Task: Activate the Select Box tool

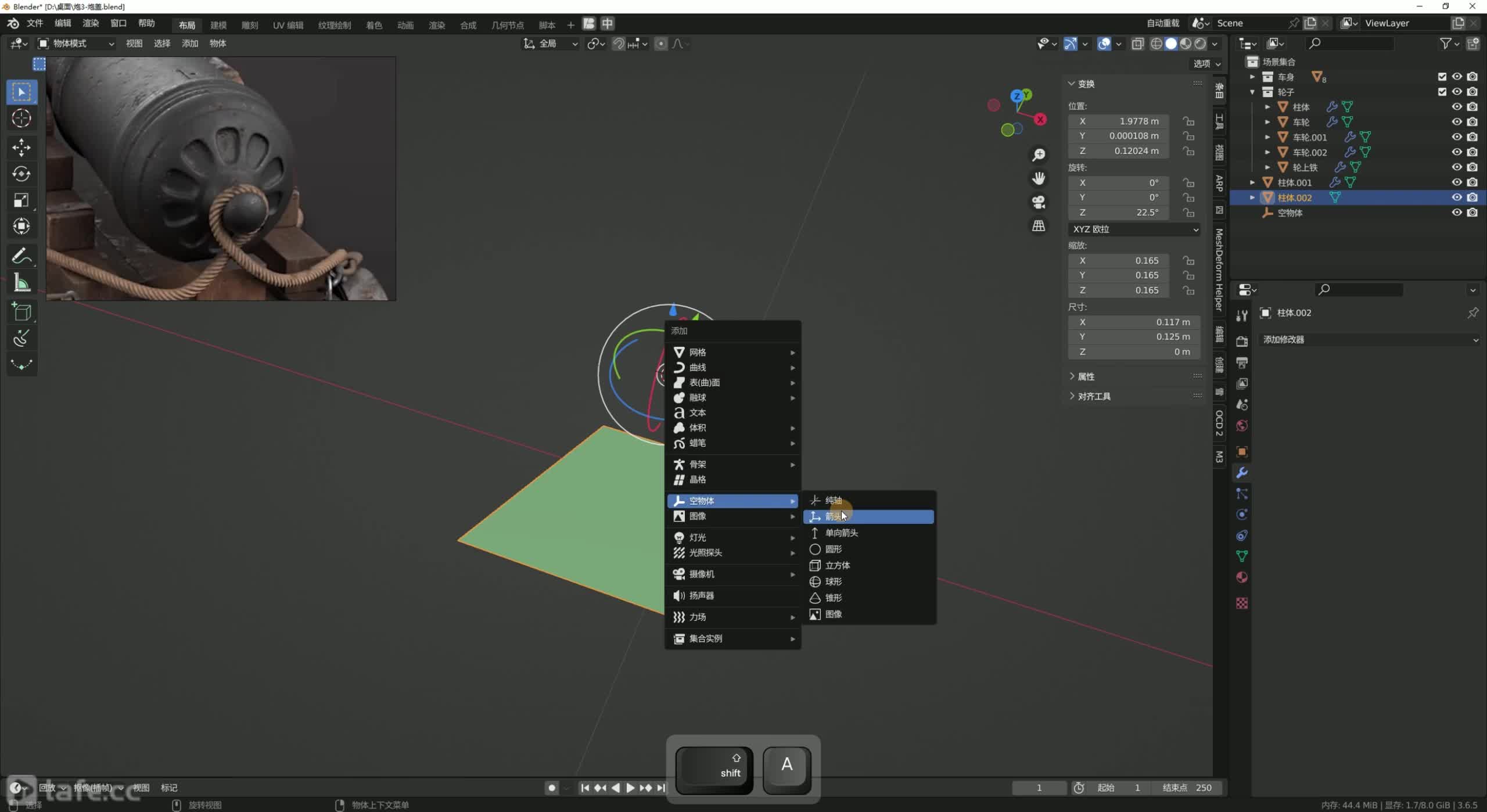Action: [x=21, y=92]
